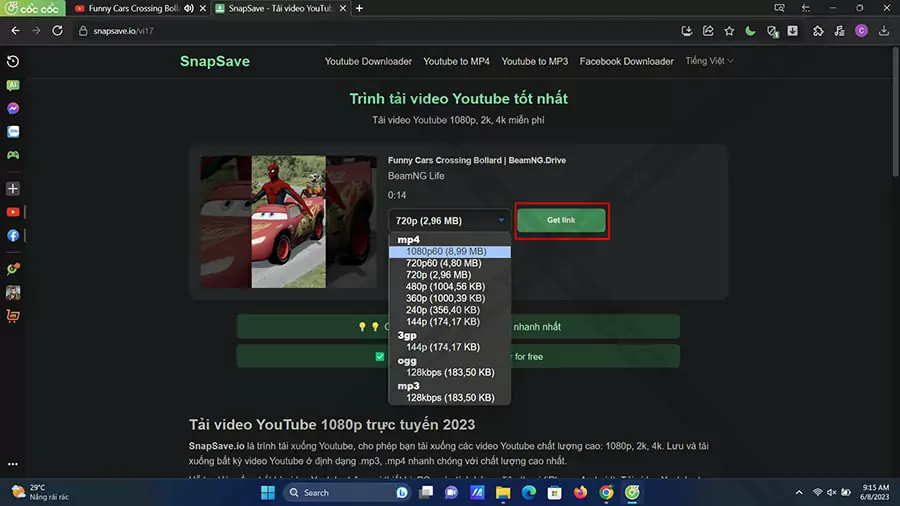Pick 240p (356,40 KB) option
900x506 pixels.
pos(449,310)
